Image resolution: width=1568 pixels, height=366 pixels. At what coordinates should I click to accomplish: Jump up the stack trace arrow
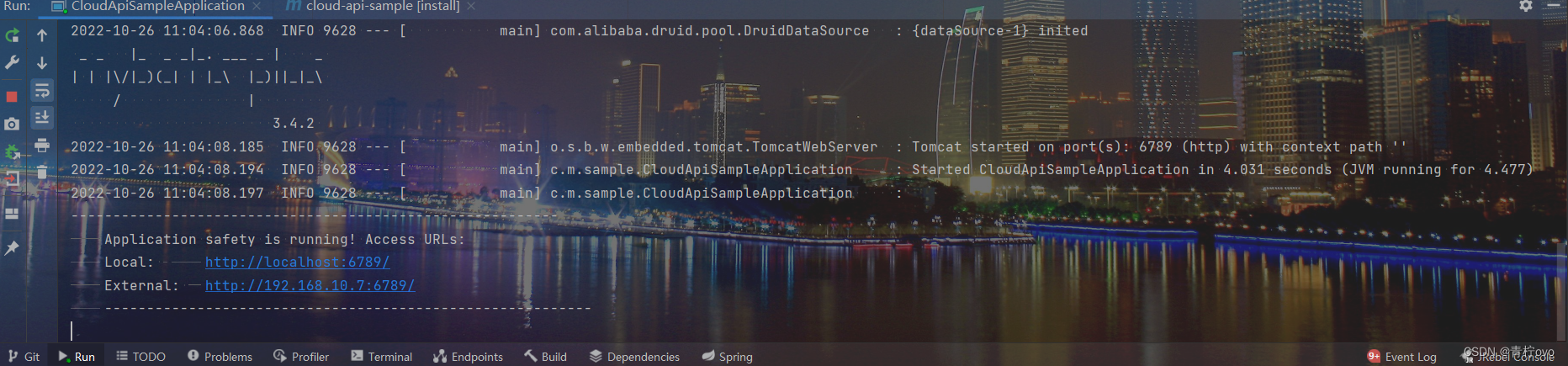[x=42, y=35]
